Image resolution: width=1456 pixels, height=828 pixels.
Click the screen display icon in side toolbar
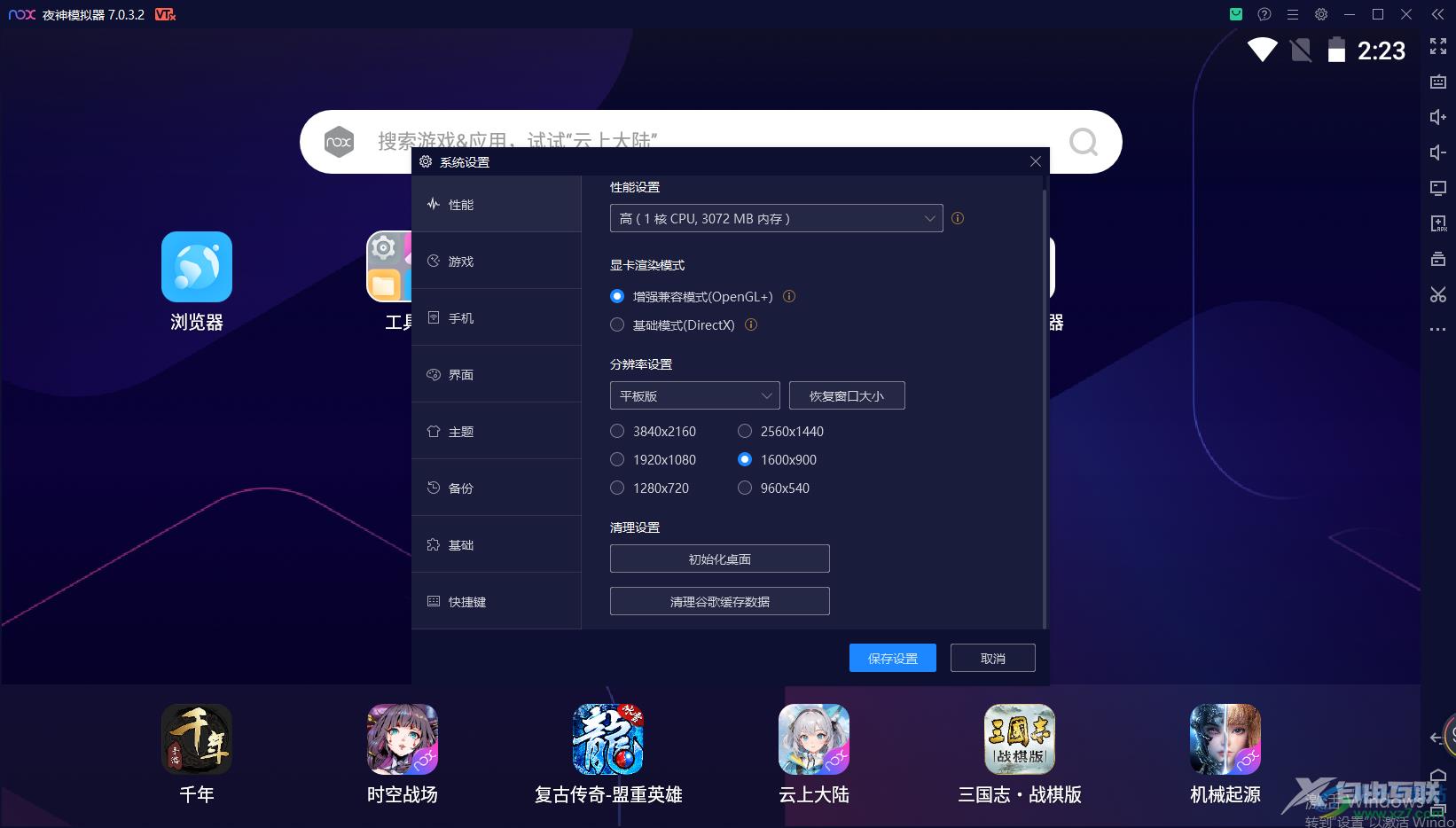click(x=1438, y=188)
